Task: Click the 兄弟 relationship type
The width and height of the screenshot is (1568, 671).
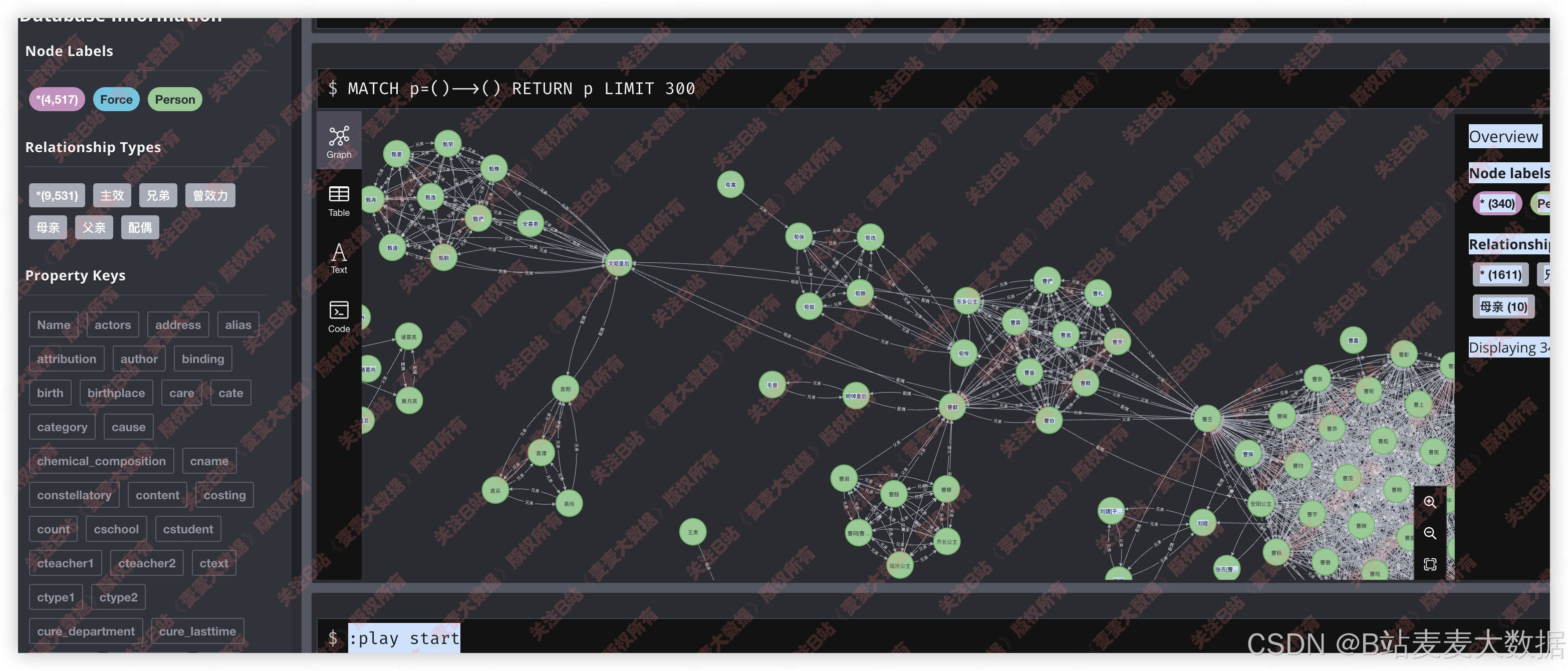Action: 158,195
